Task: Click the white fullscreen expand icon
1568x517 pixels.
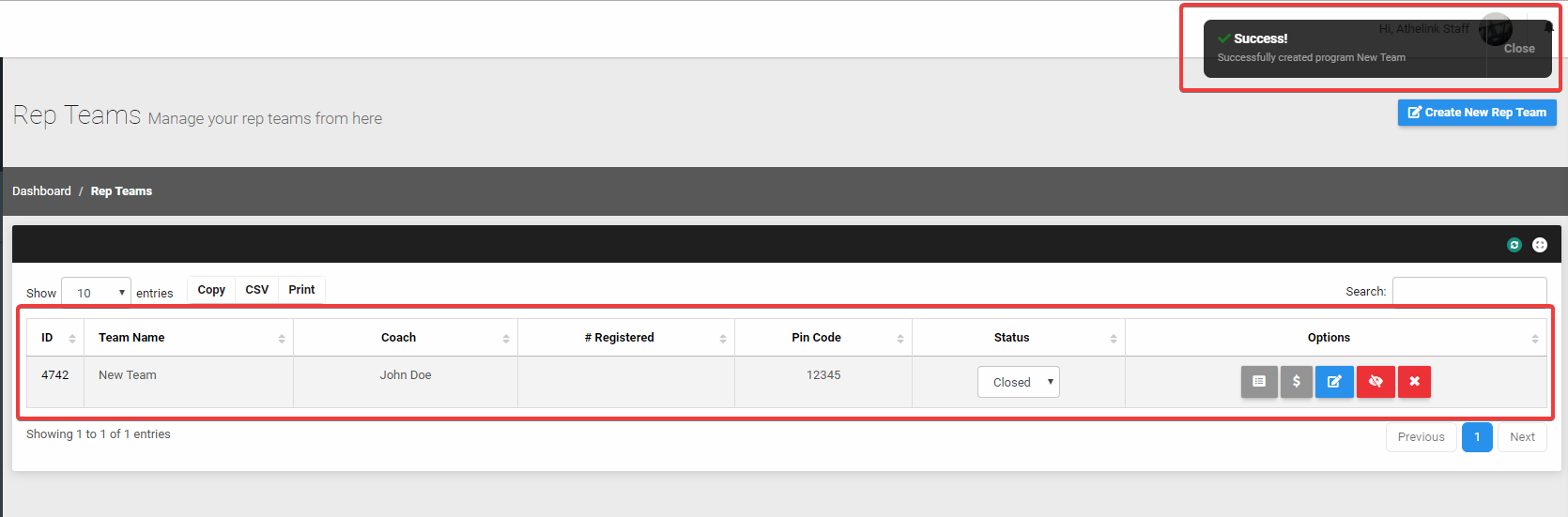Action: coord(1540,245)
